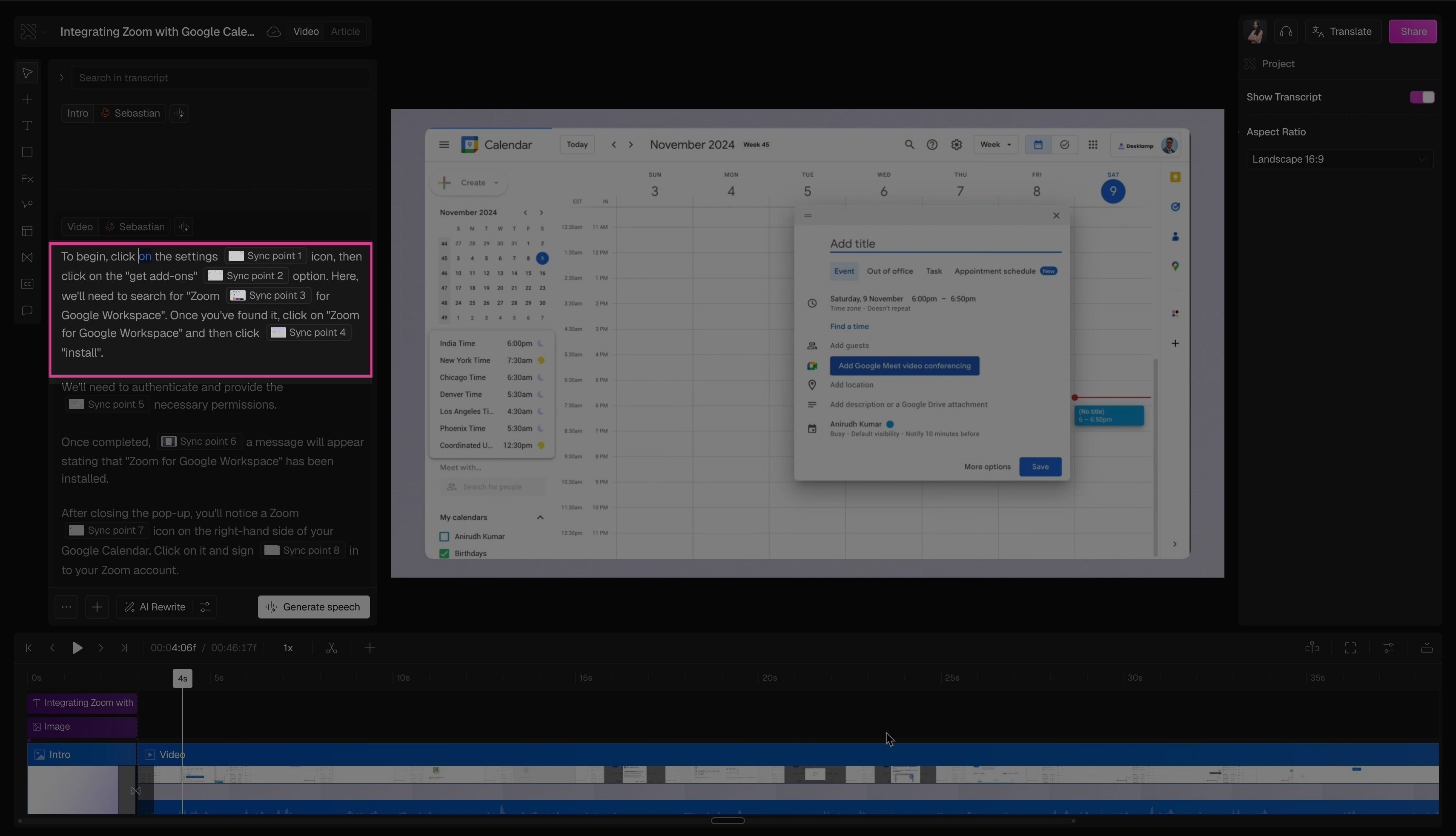
Task: Open the headphones support icon
Action: click(x=1286, y=31)
